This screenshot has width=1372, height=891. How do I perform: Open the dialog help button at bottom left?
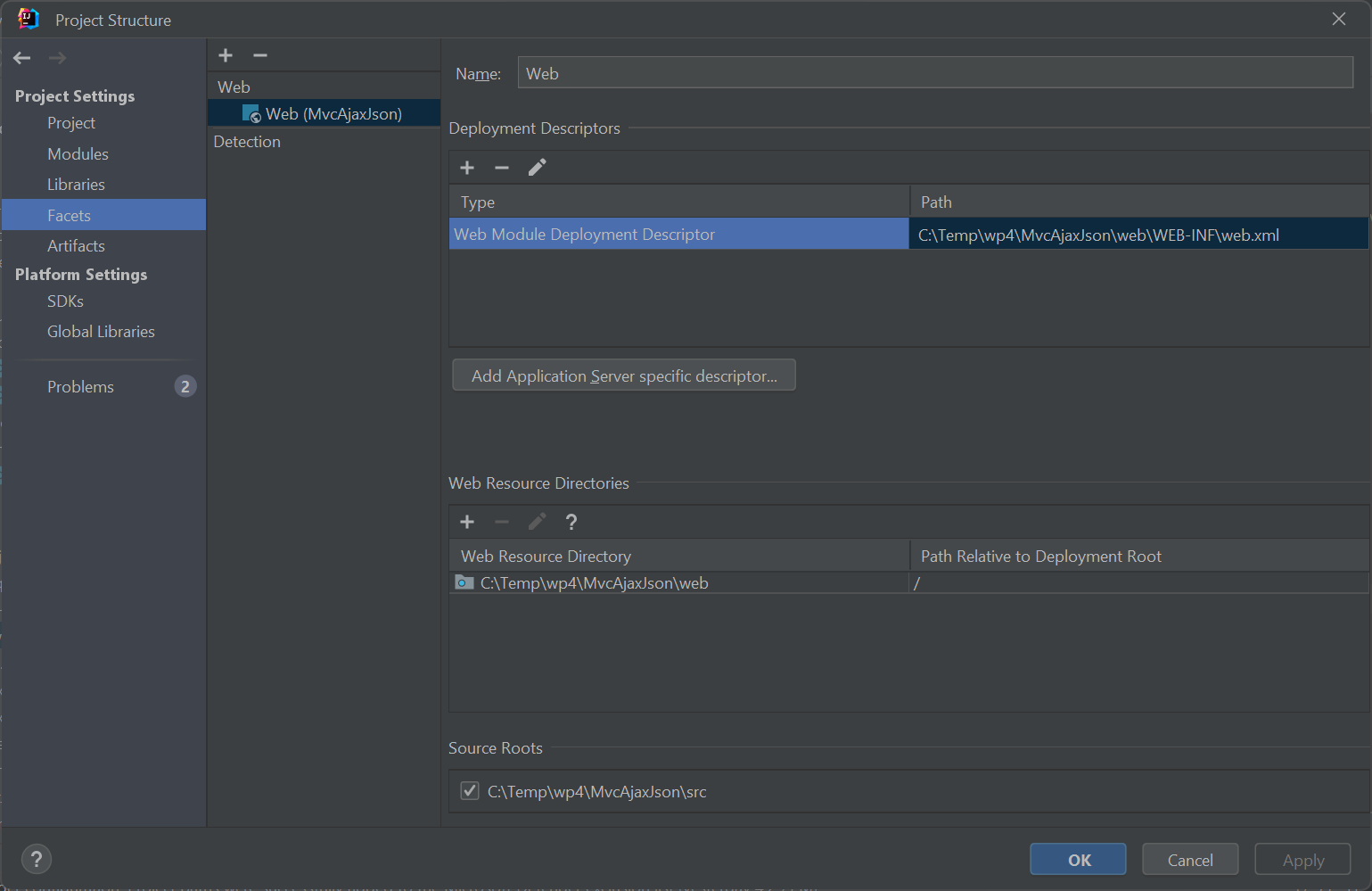click(36, 859)
